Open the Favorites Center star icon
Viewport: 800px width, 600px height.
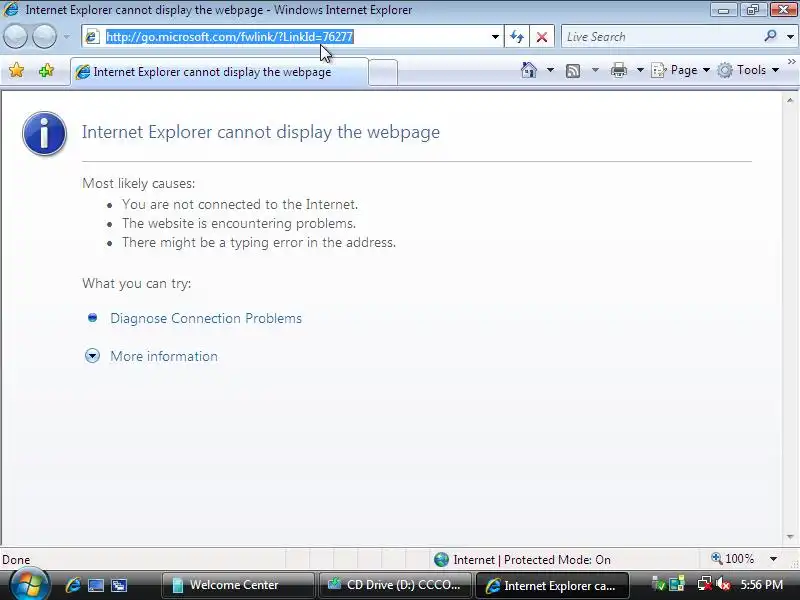click(x=16, y=70)
